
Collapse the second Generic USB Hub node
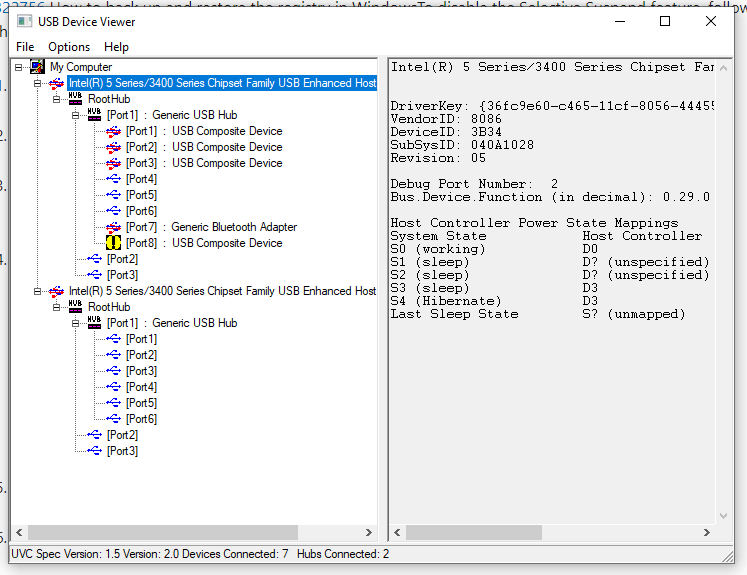click(76, 323)
